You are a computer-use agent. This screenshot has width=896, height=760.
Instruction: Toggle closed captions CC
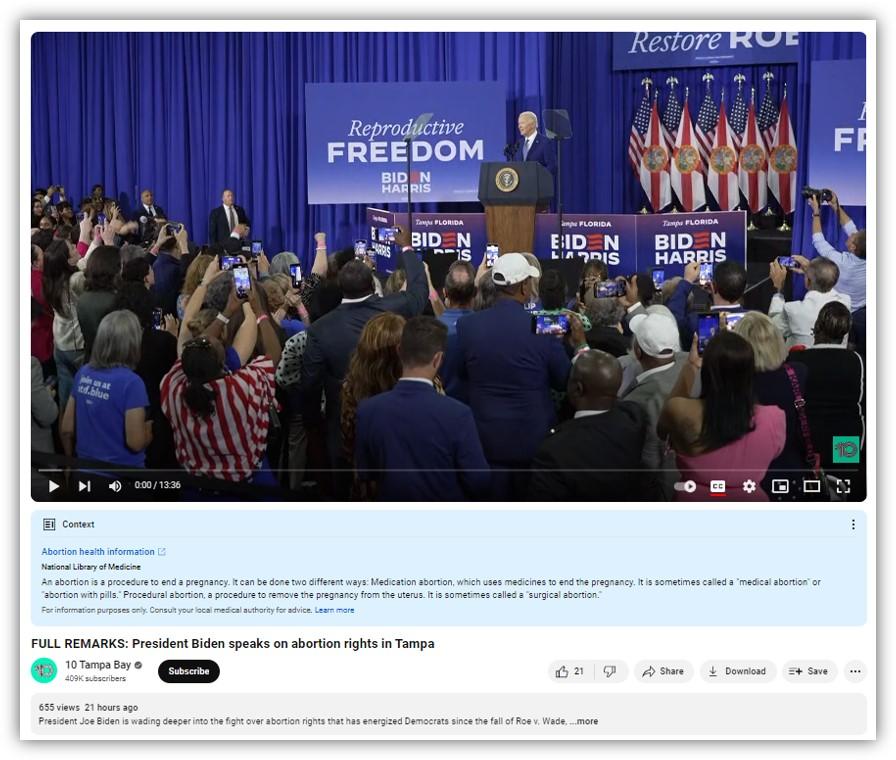click(x=718, y=486)
